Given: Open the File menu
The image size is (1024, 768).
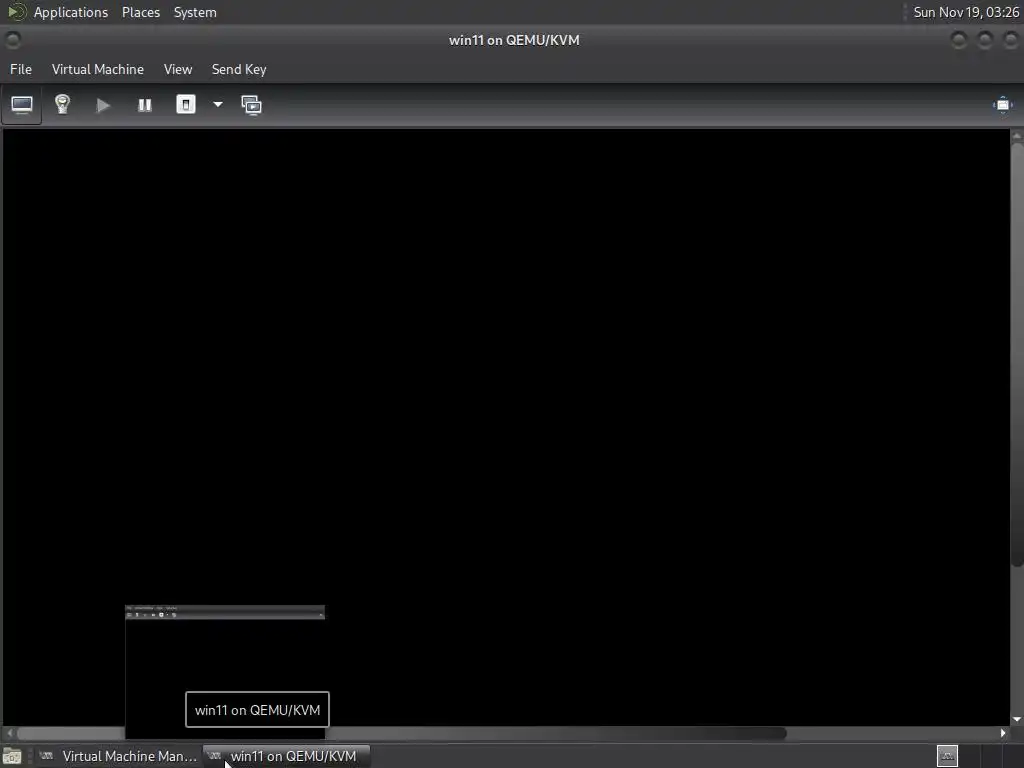Looking at the screenshot, I should click(x=21, y=69).
